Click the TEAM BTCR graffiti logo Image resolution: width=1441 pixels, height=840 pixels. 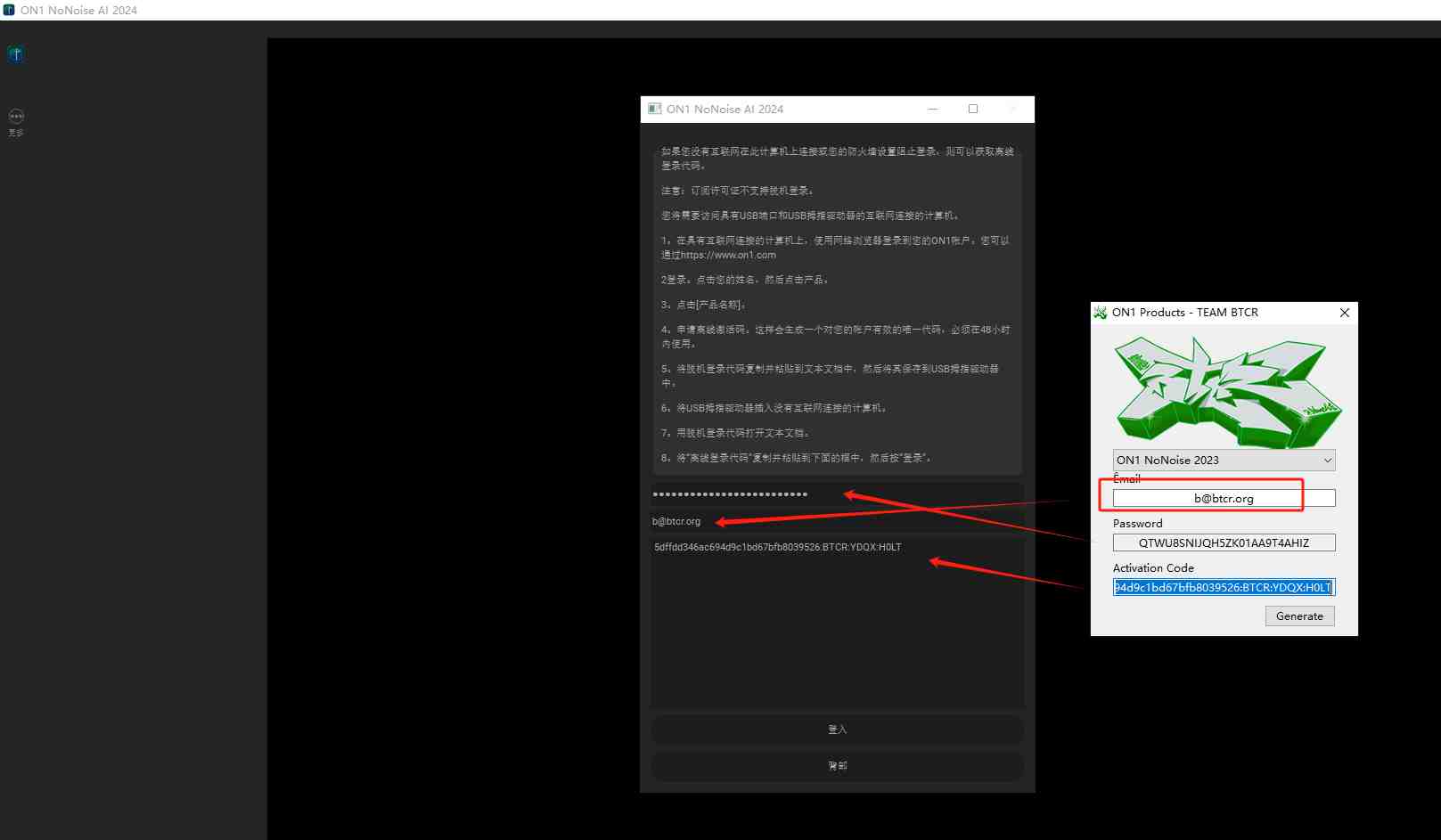click(1225, 390)
